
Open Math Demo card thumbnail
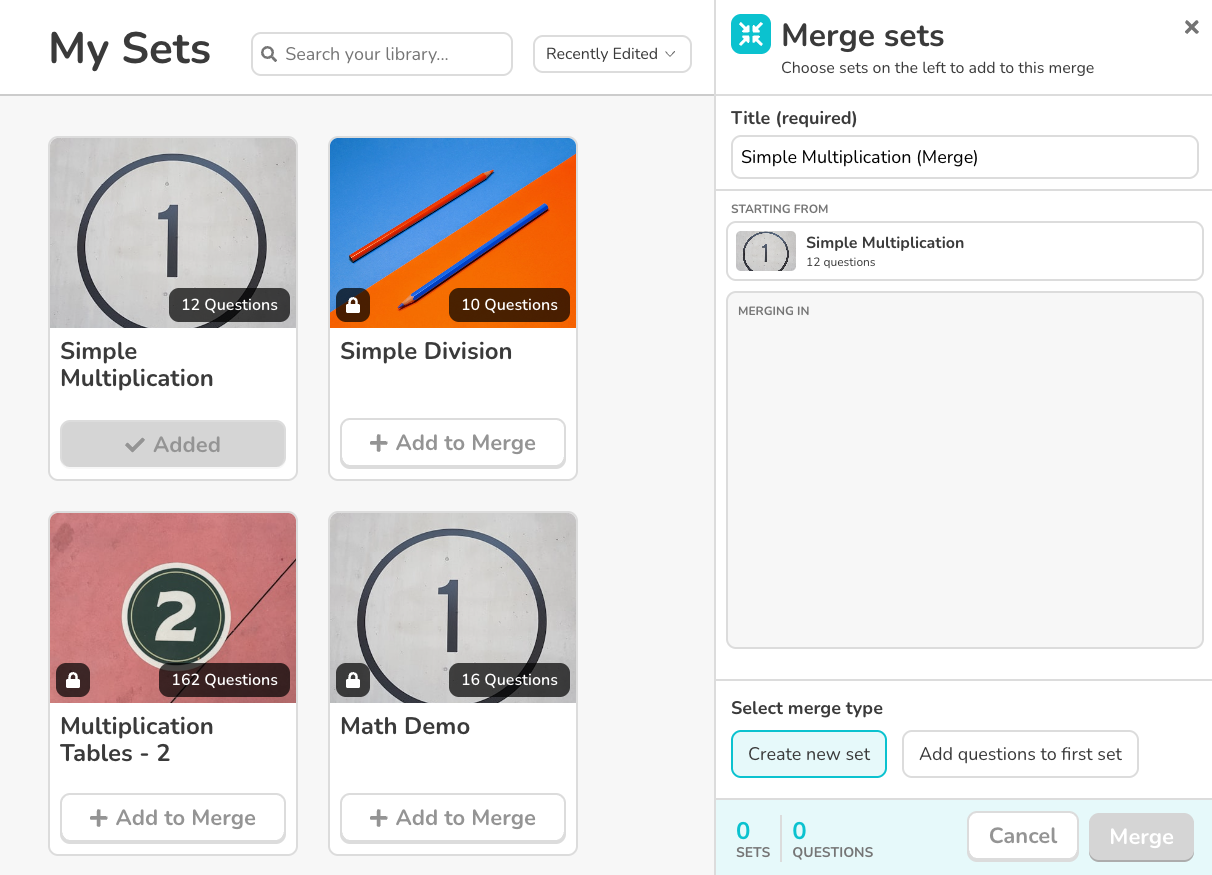(453, 608)
